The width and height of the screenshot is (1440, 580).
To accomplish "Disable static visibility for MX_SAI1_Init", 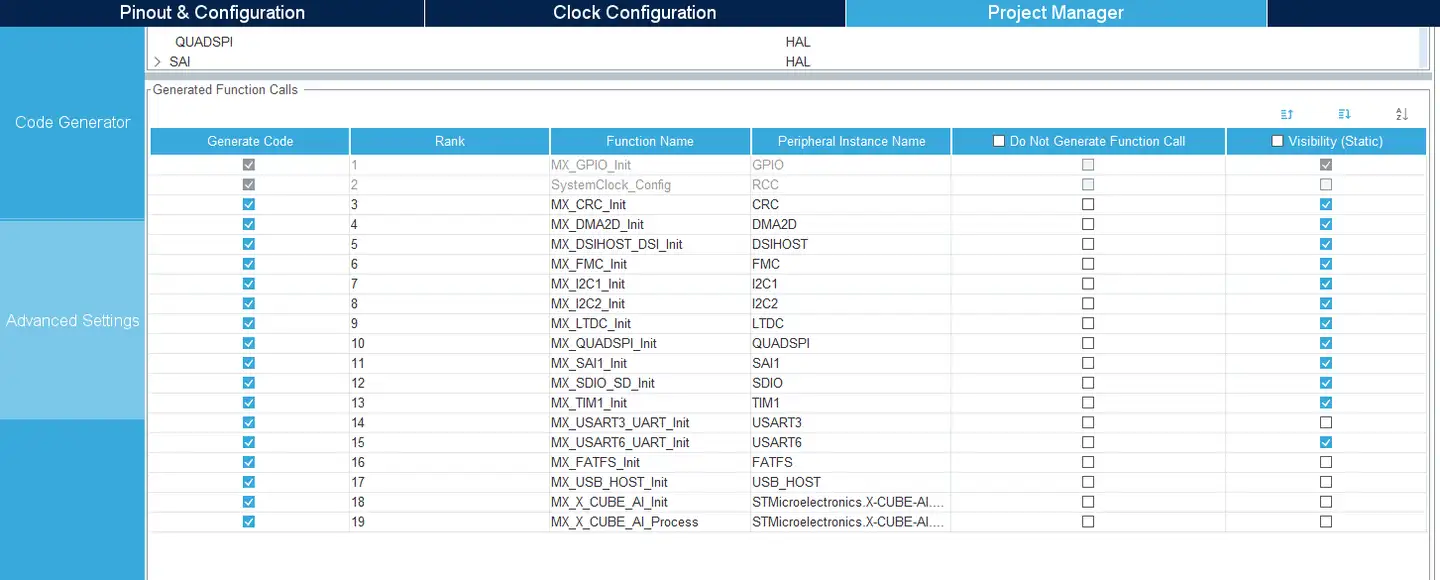I will coord(1326,363).
